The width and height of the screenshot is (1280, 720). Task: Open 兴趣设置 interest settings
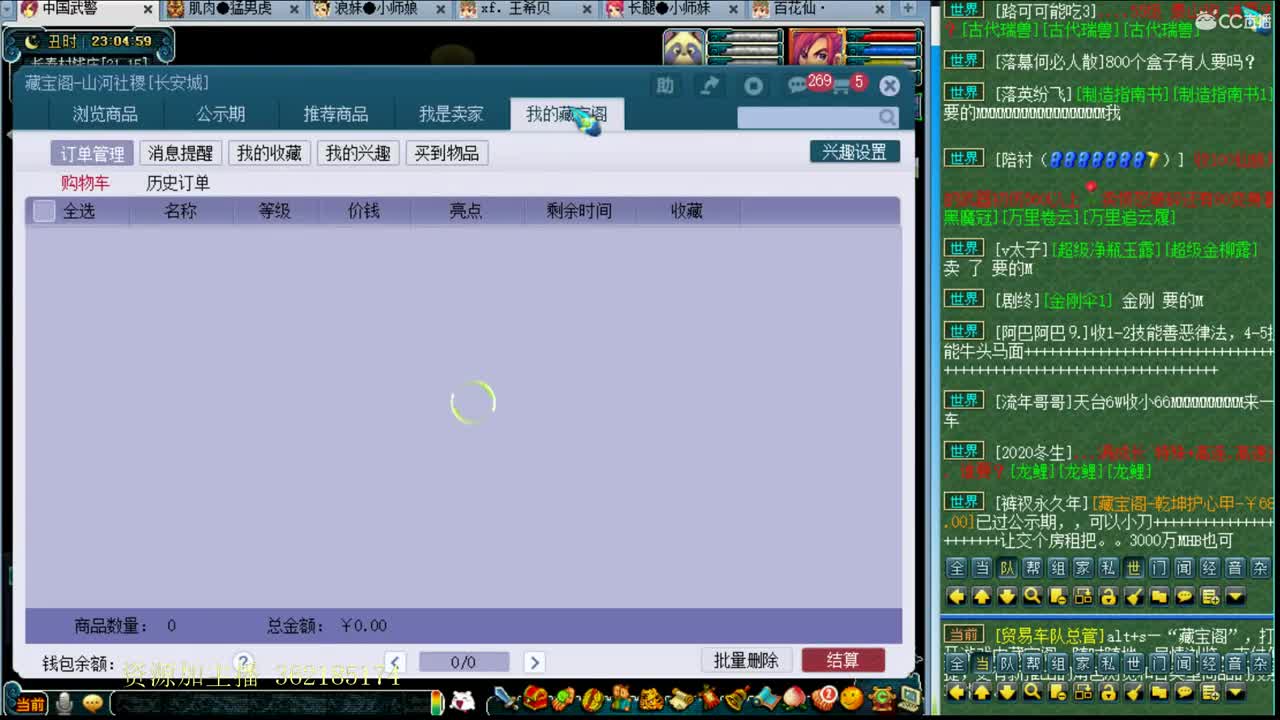tap(855, 151)
